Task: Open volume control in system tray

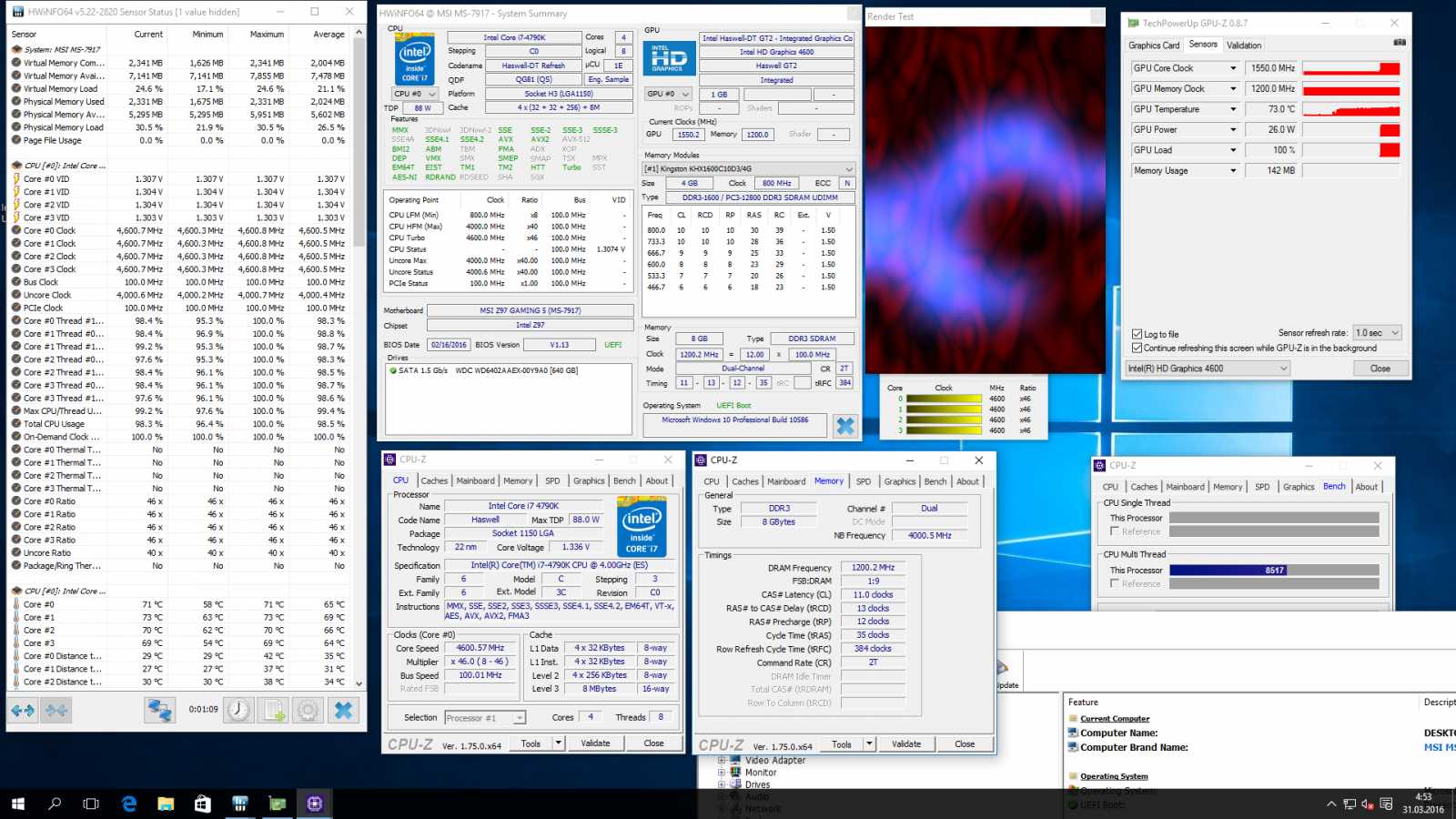Action: (x=1367, y=804)
